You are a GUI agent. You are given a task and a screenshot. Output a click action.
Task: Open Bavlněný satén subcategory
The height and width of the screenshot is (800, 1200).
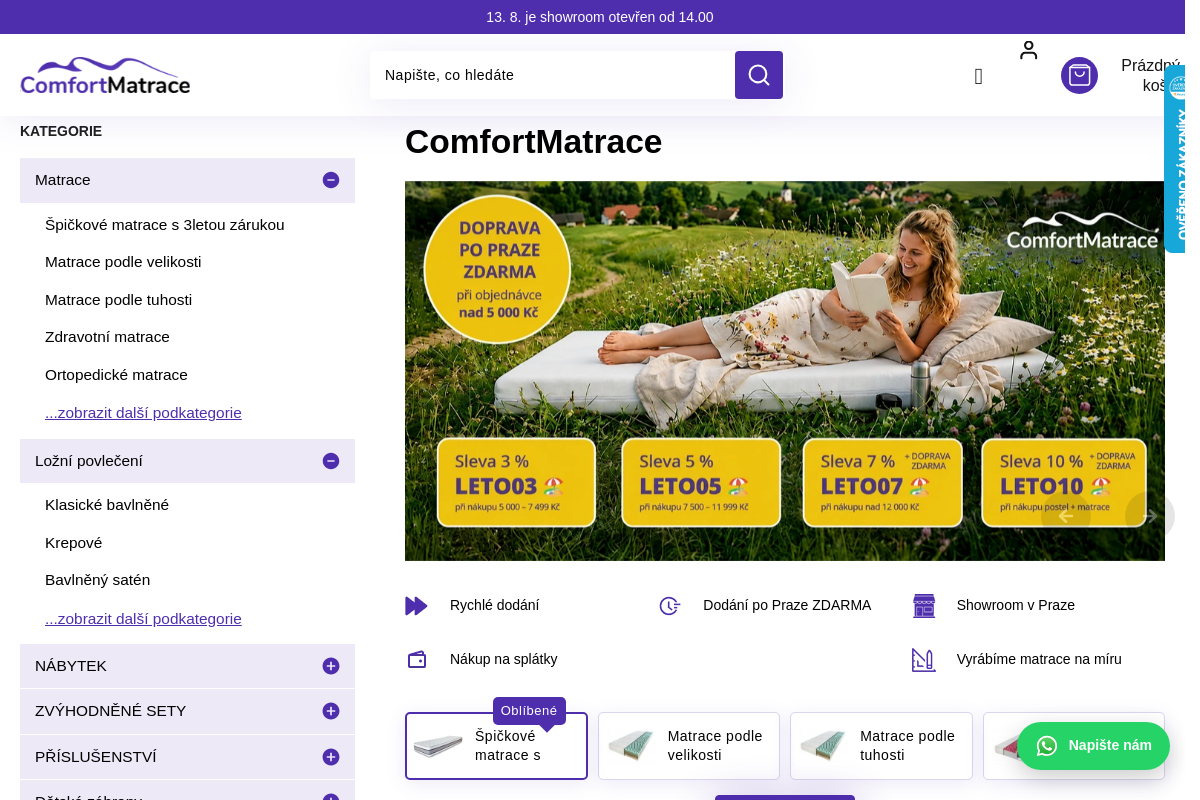tap(97, 580)
